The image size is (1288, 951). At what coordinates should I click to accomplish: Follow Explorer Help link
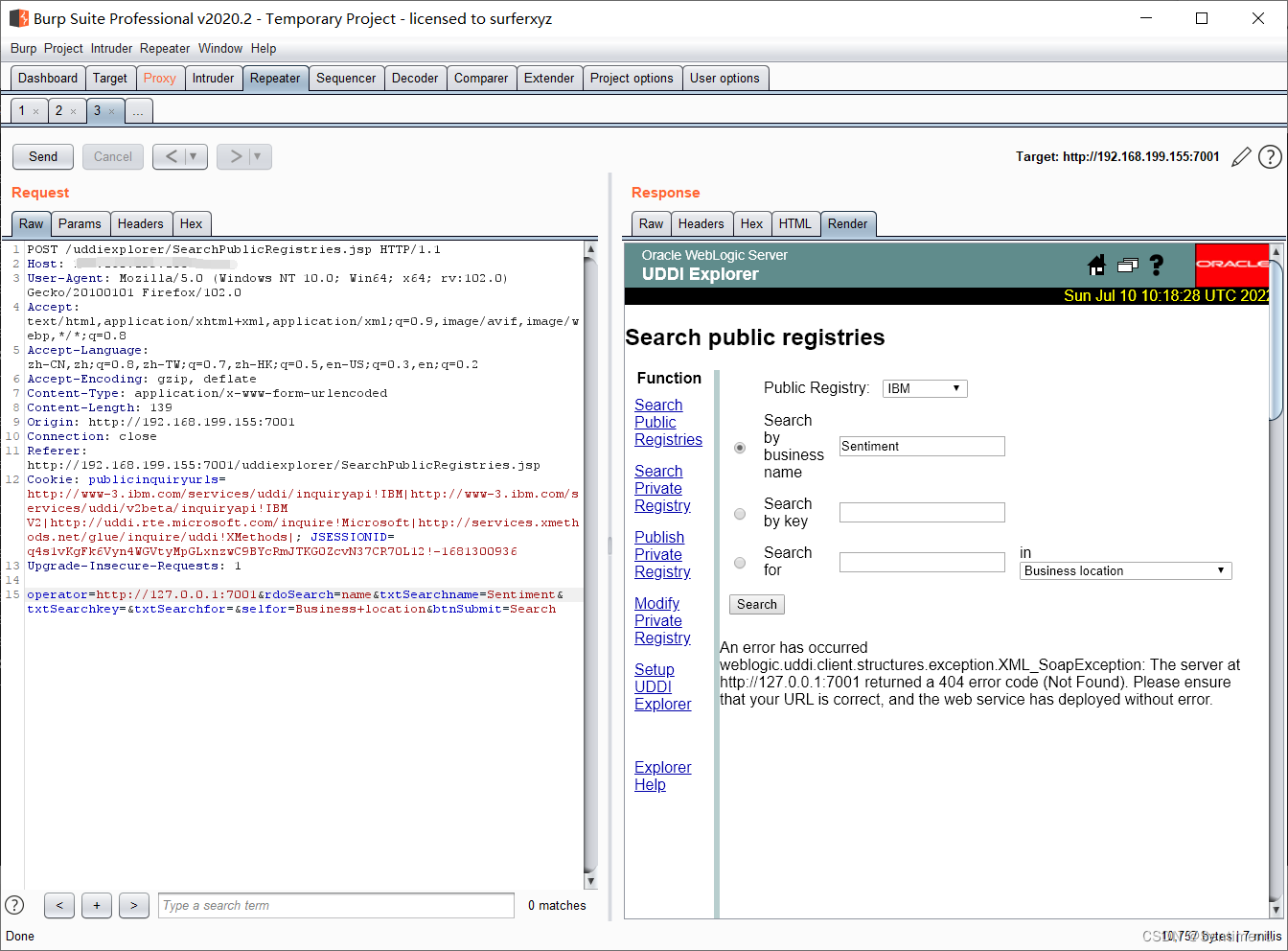[662, 776]
